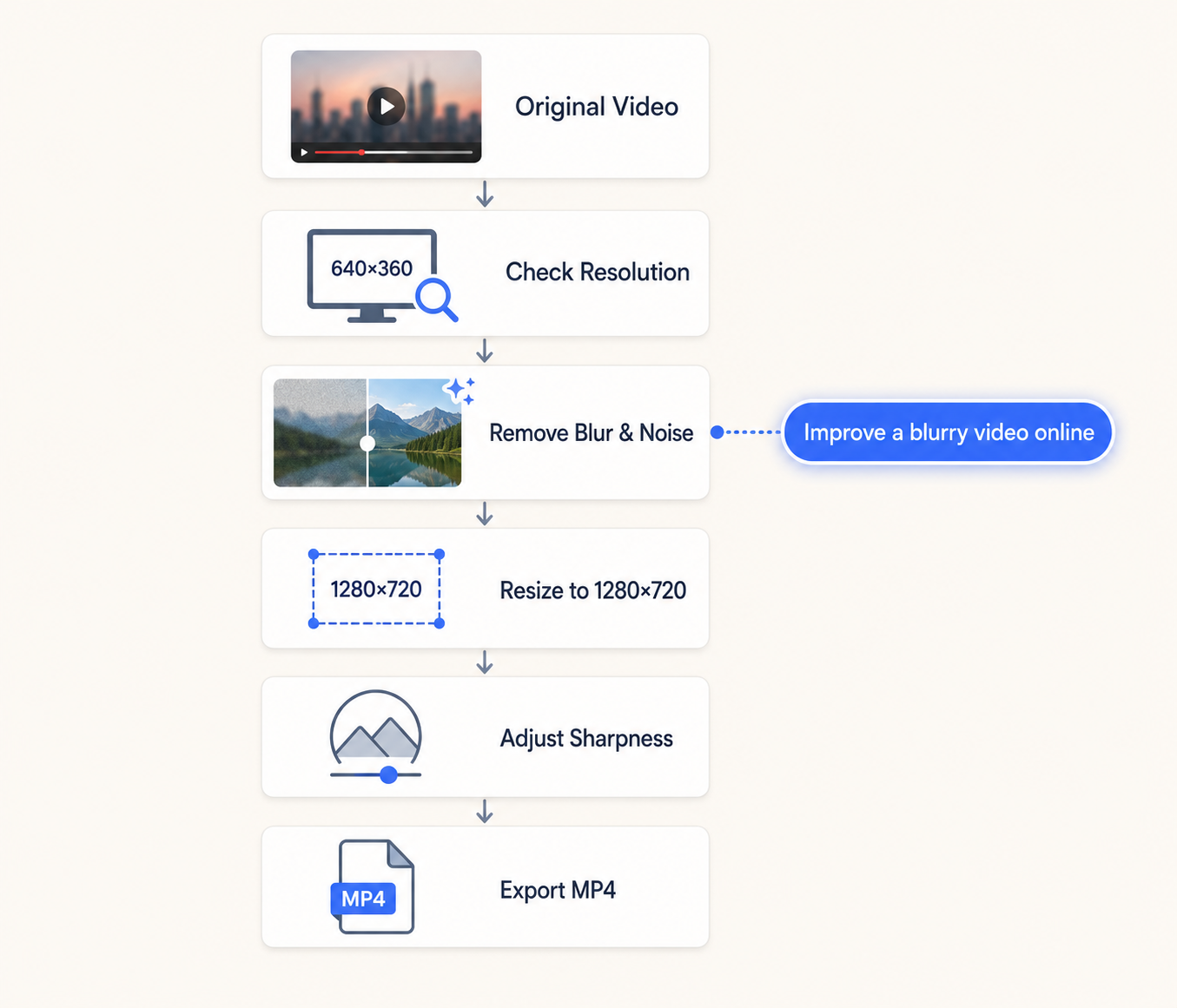Viewport: 1177px width, 1008px height.
Task: Select the 'Remove Blur & Noise' label
Action: [592, 433]
